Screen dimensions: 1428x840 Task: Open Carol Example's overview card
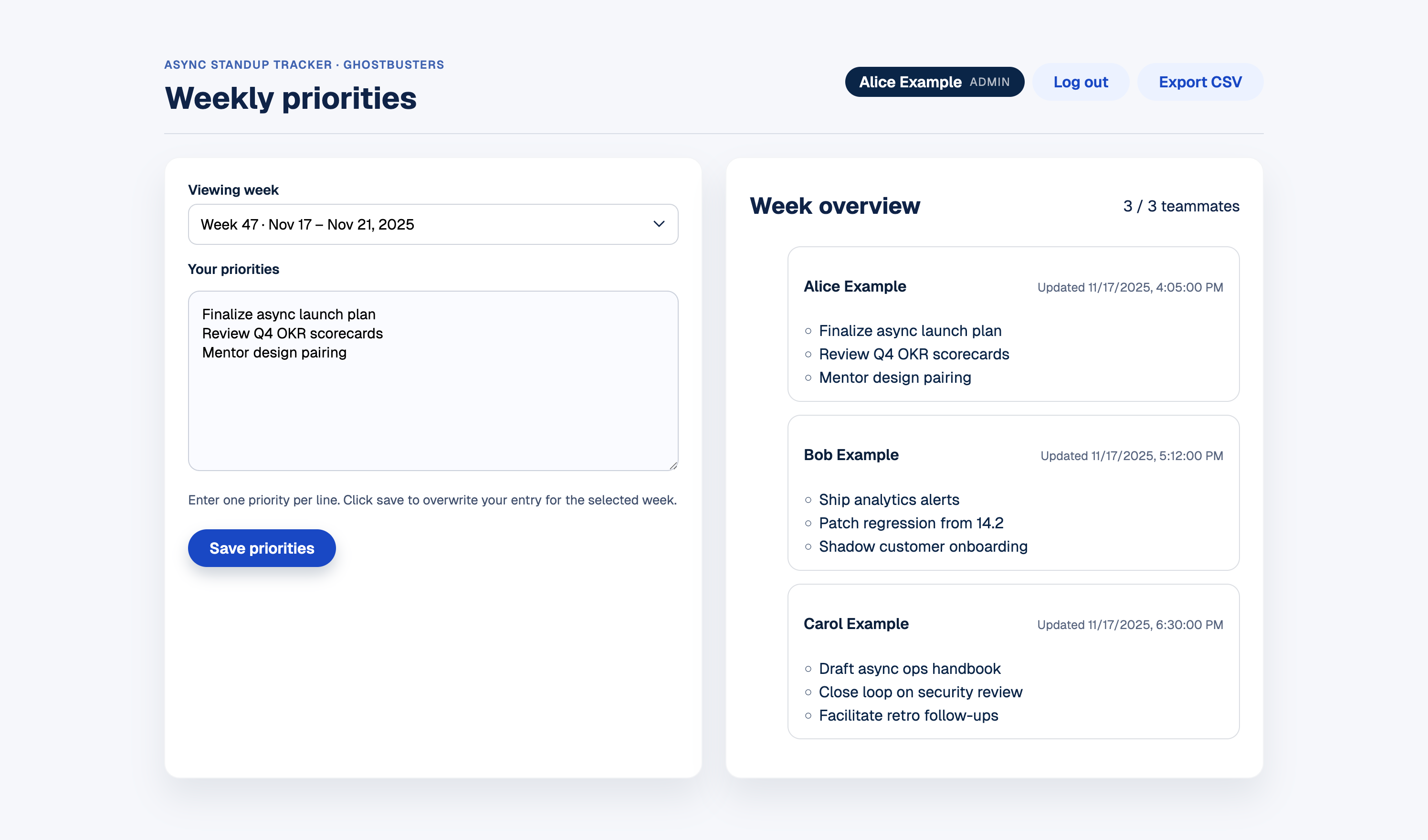coord(1013,662)
